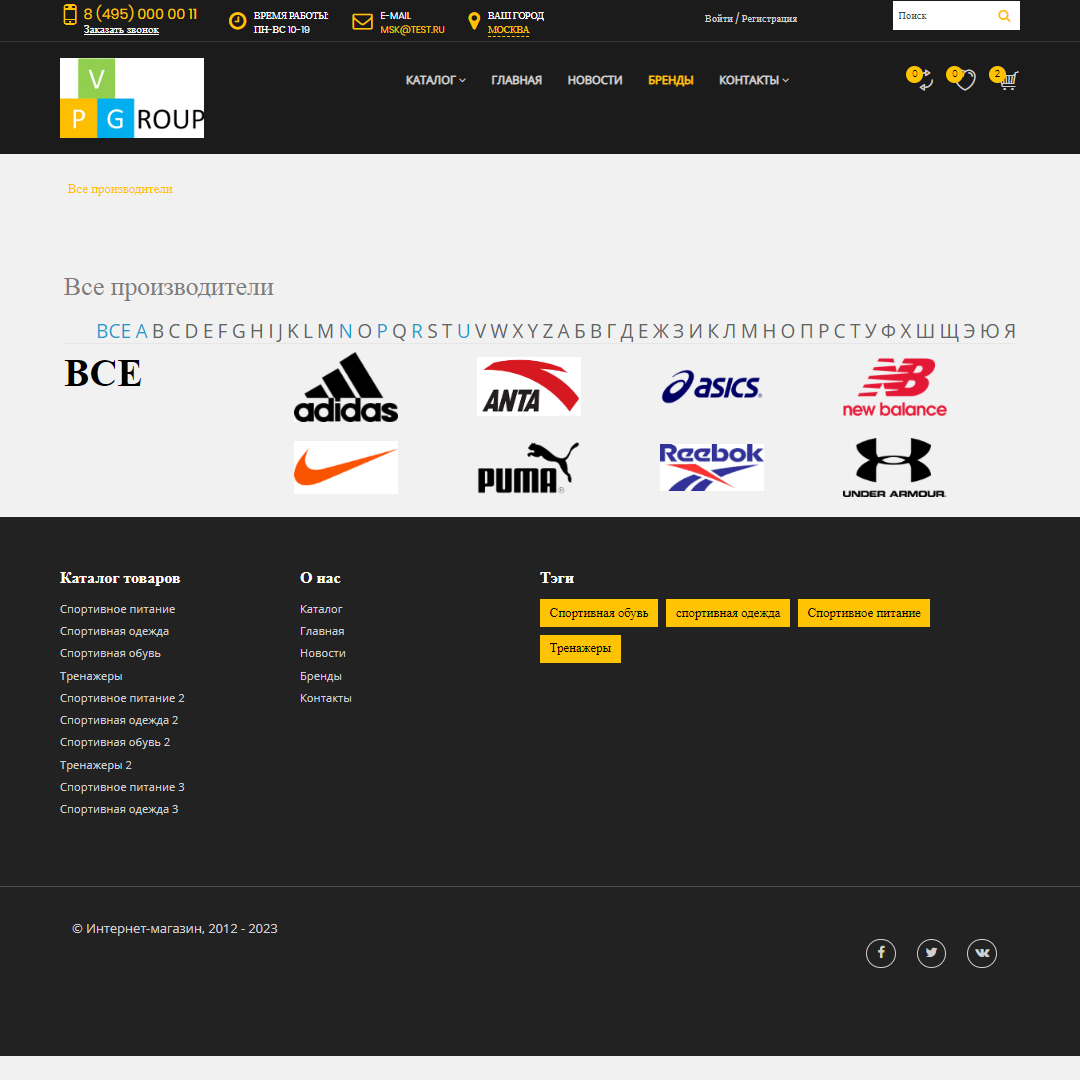1080x1080 pixels.
Task: Expand the Каталог dropdown menu
Action: tap(435, 80)
